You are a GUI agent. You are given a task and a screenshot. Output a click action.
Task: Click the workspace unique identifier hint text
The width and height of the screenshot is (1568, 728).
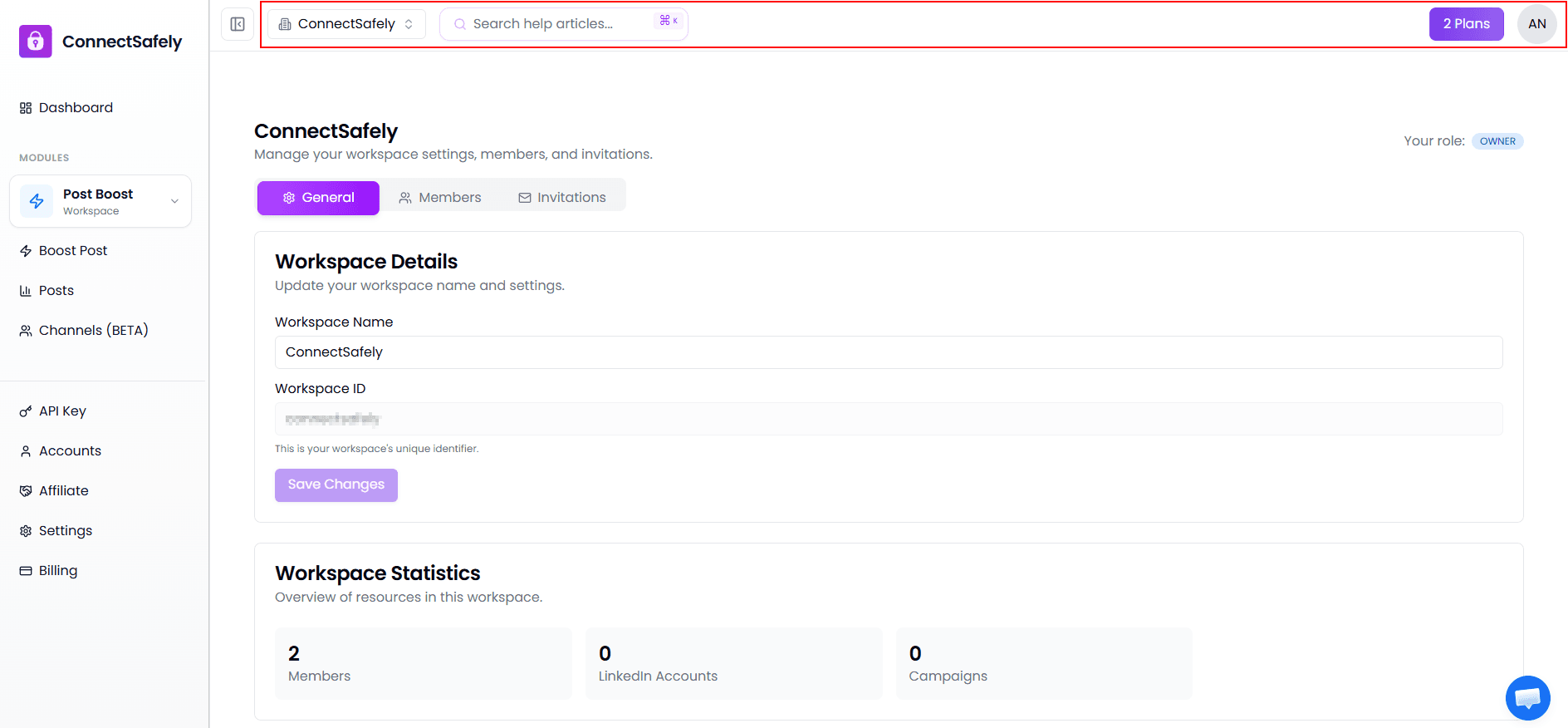[377, 449]
